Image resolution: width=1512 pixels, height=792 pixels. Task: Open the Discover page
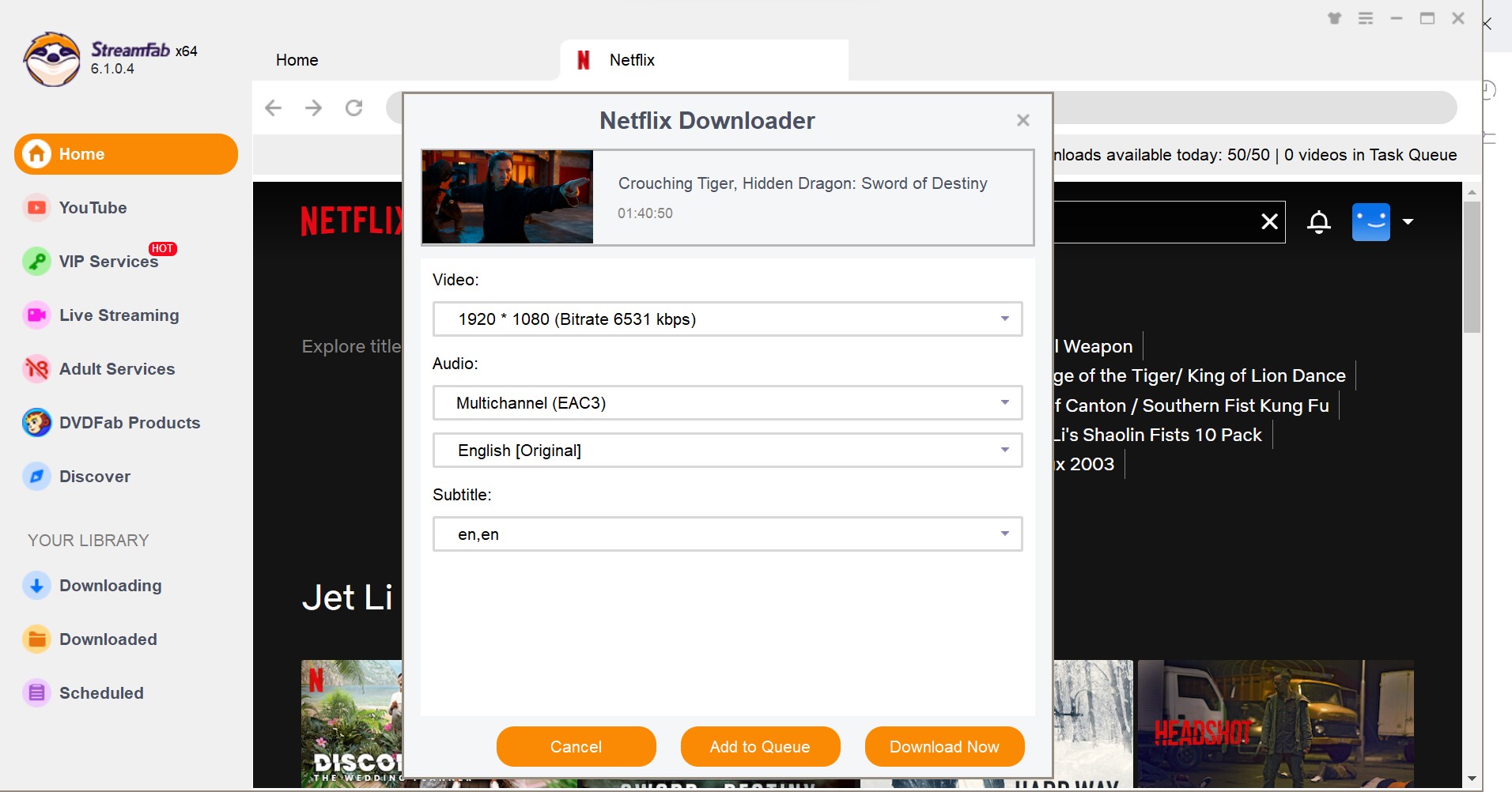tap(95, 477)
